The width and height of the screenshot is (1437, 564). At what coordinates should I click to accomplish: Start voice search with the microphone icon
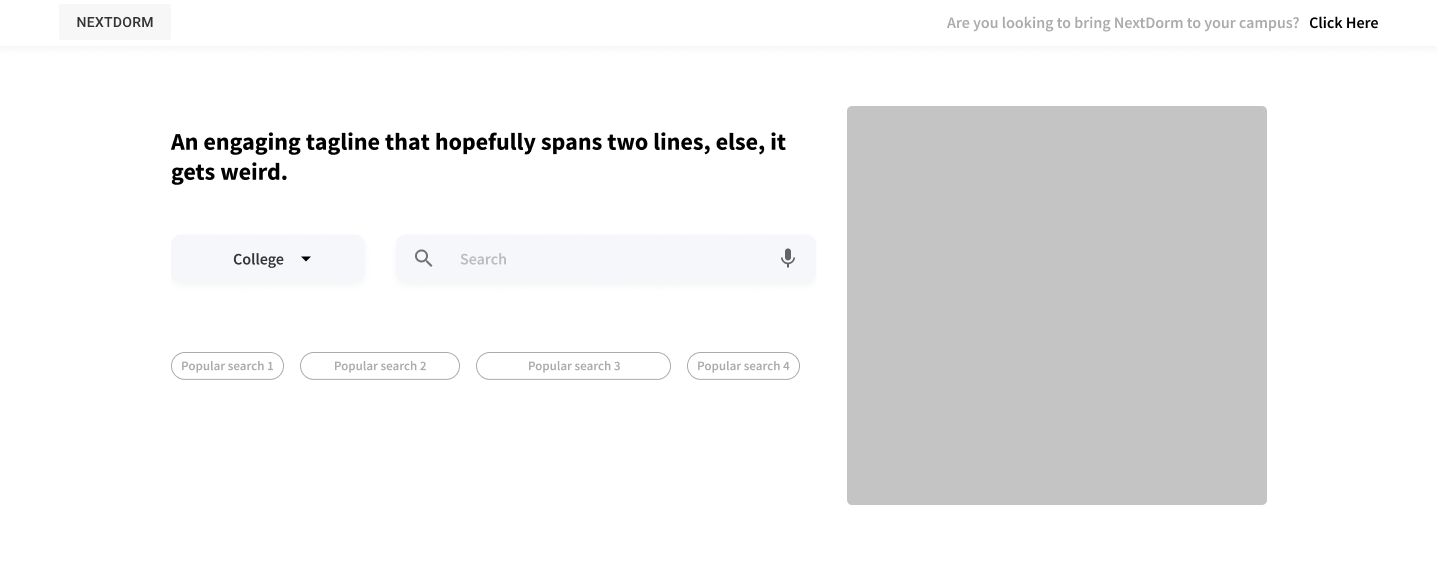point(788,259)
